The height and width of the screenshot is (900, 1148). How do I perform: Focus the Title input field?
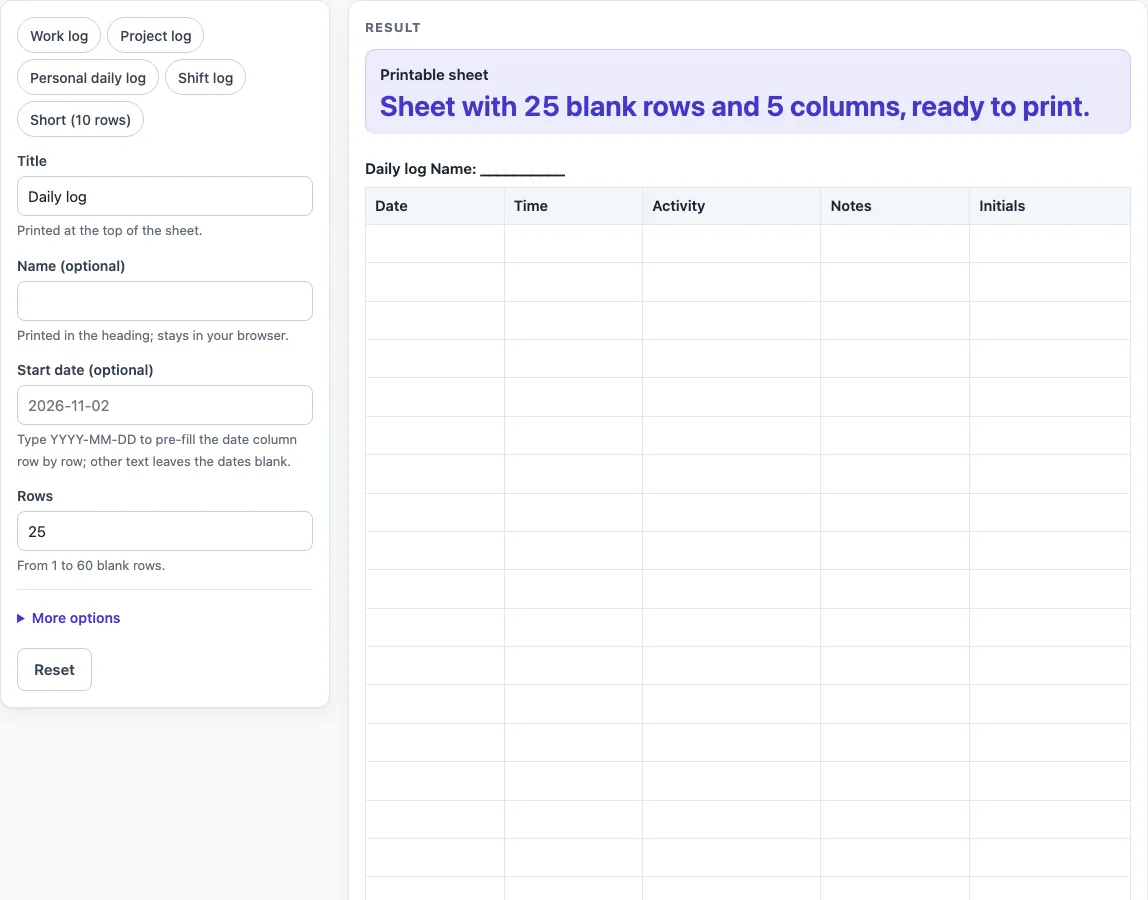pyautogui.click(x=165, y=196)
